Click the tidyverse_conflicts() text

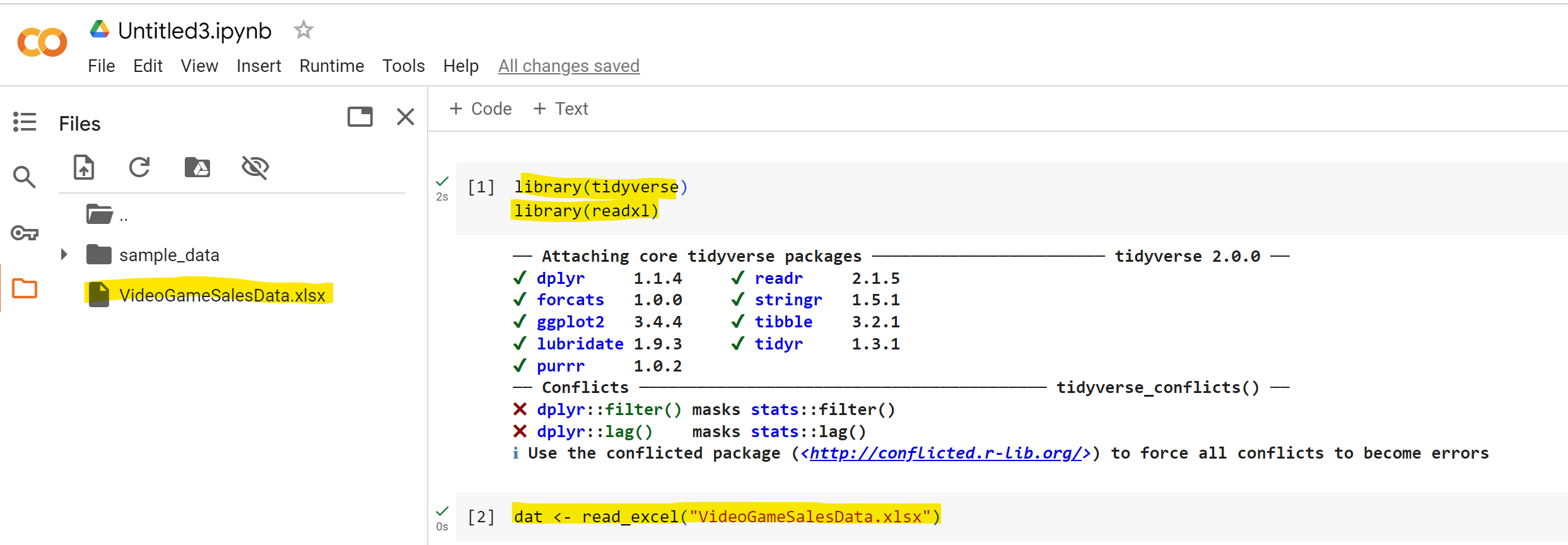(1158, 387)
